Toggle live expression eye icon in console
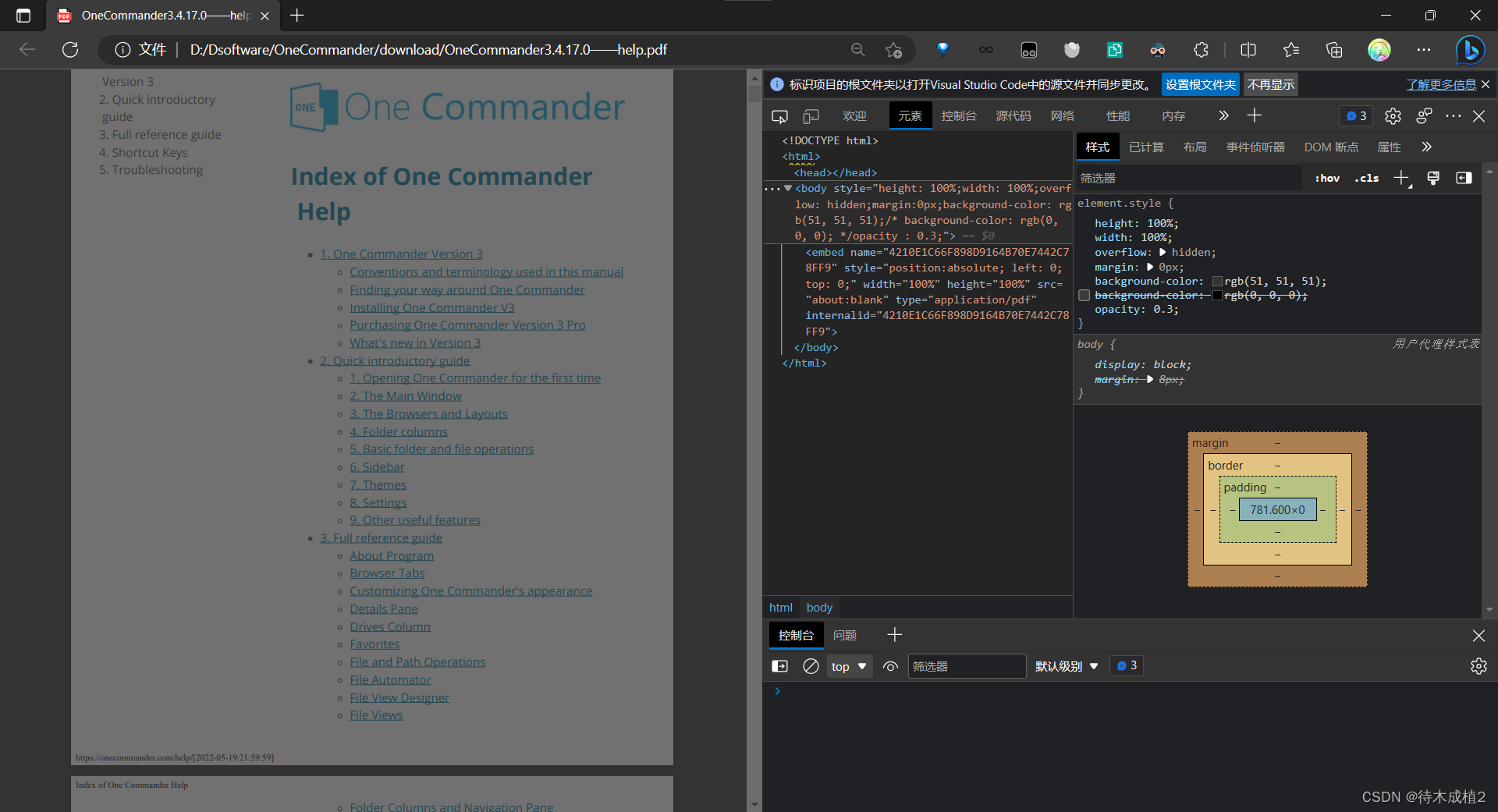 (890, 666)
